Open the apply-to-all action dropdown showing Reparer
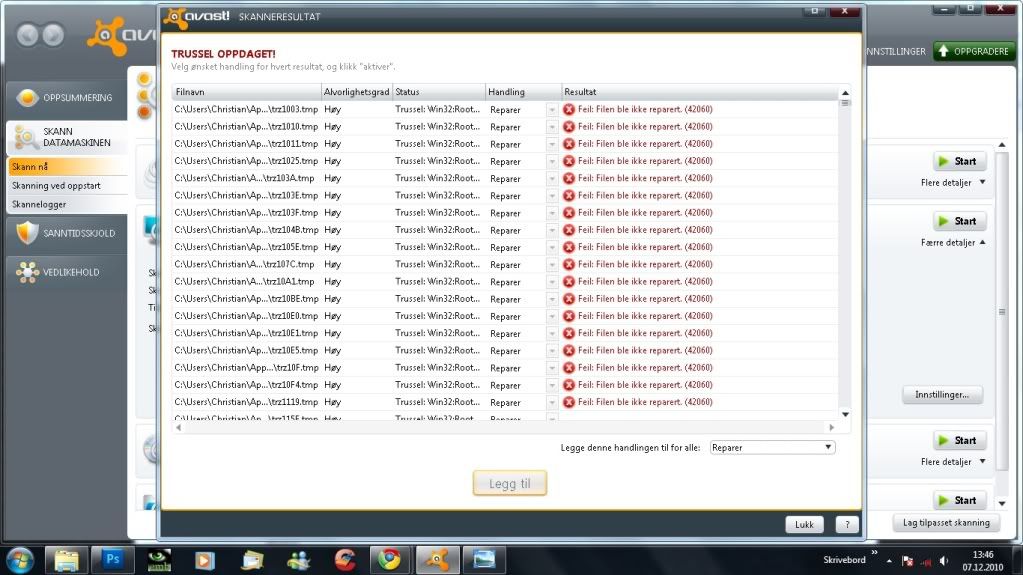This screenshot has height=575, width=1023. pyautogui.click(x=771, y=448)
